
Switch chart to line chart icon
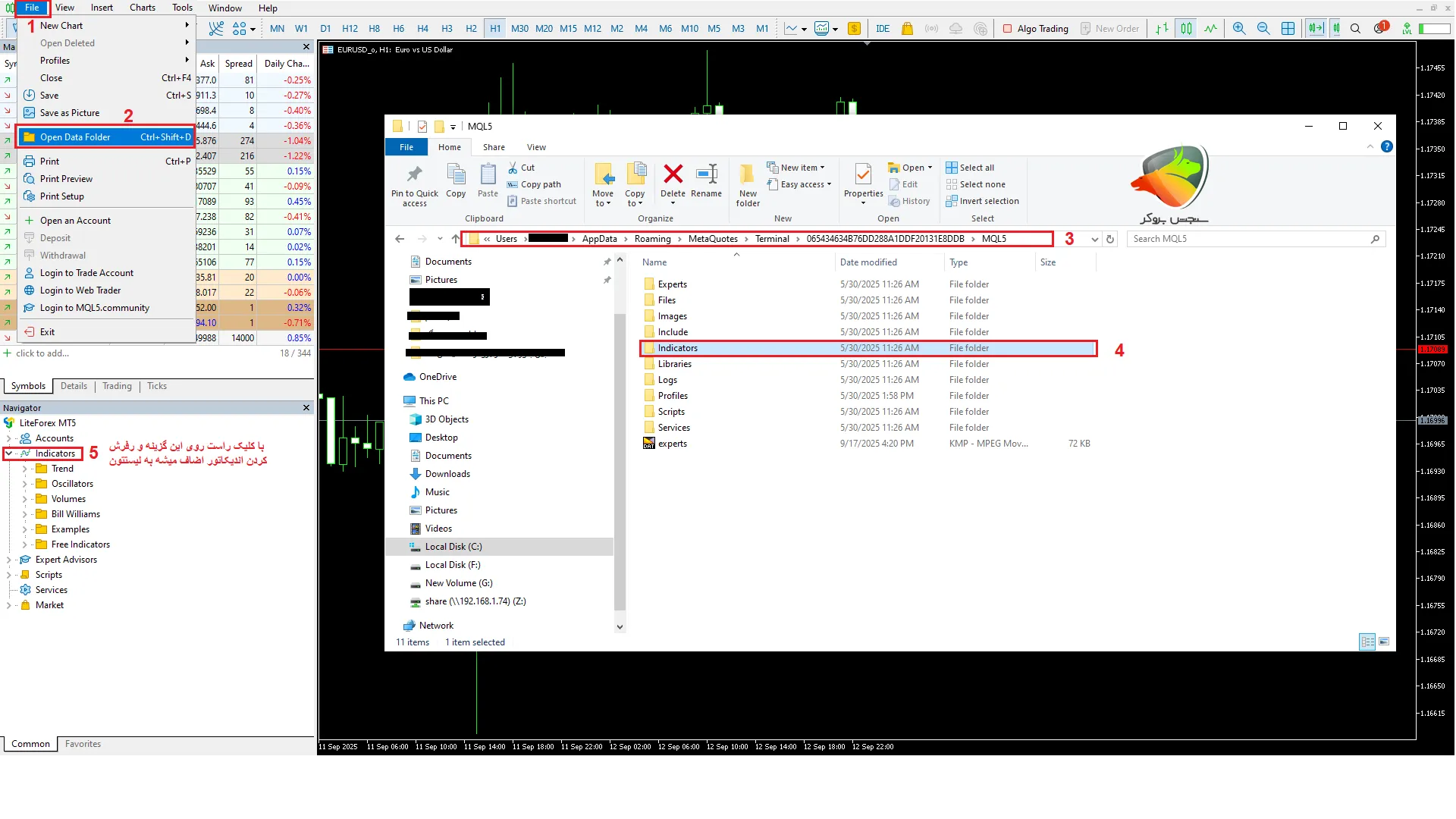(1210, 29)
